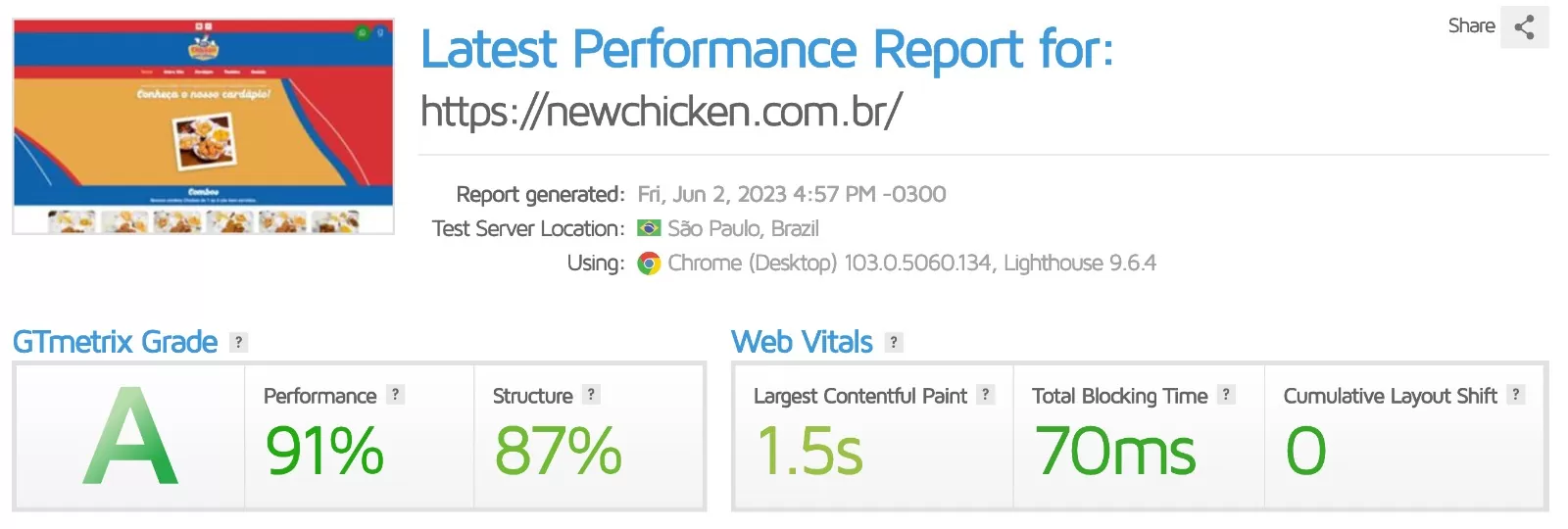
Task: Click the Brazil flag icon
Action: click(x=649, y=228)
